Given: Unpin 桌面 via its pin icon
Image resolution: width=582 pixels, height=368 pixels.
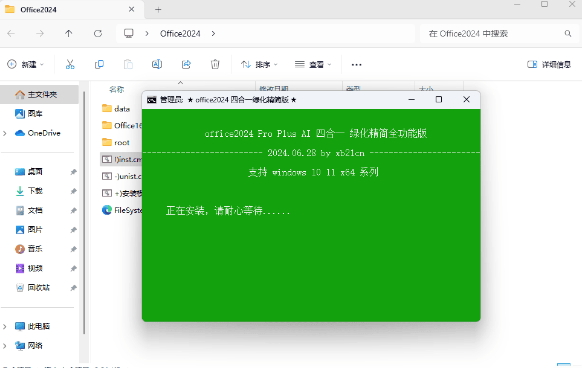Looking at the screenshot, I should pos(73,172).
